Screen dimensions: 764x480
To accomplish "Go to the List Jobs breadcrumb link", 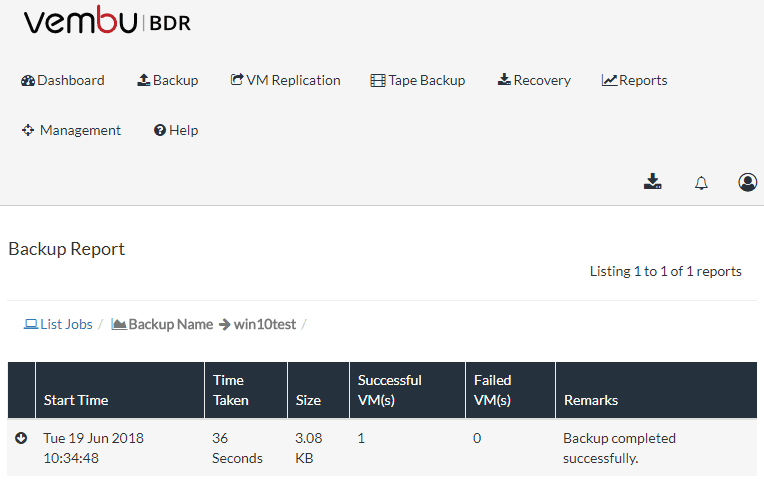I will (66, 324).
